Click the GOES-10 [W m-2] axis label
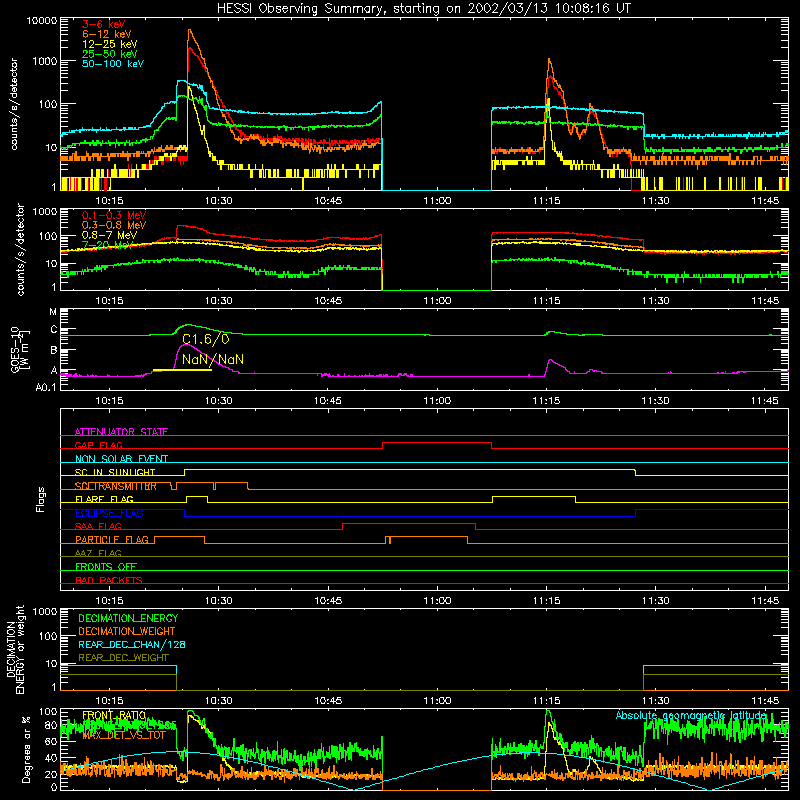 coord(20,349)
